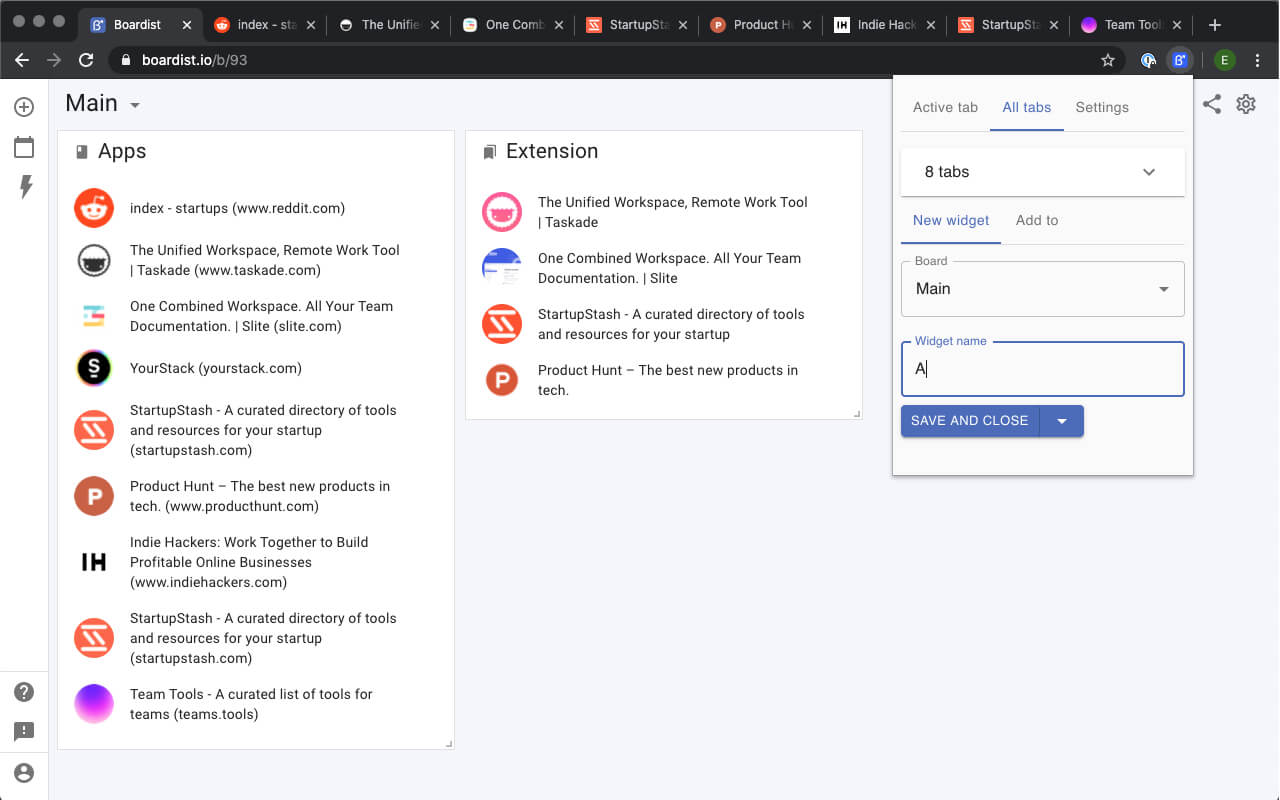The width and height of the screenshot is (1280, 800).
Task: Expand the 8 tabs list
Action: [1149, 172]
